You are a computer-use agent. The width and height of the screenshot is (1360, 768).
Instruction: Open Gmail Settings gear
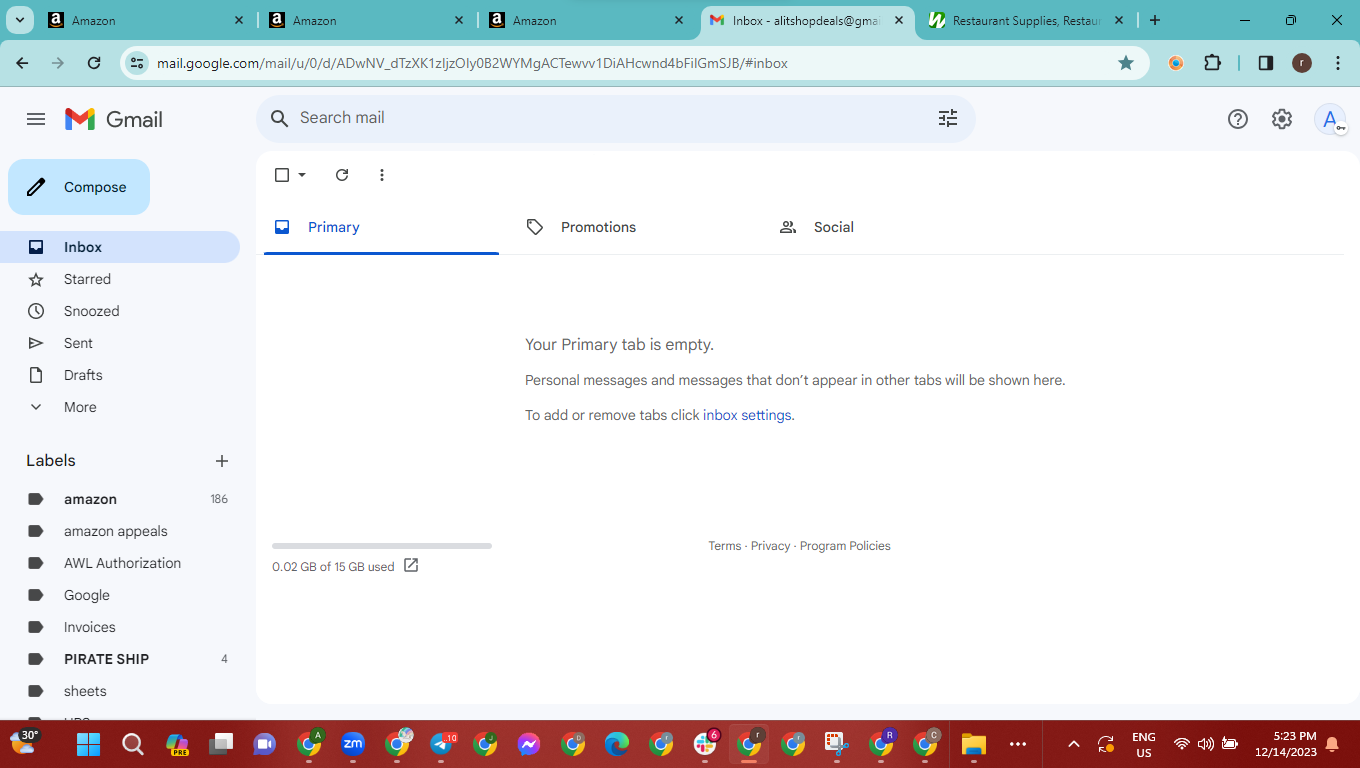(1282, 119)
